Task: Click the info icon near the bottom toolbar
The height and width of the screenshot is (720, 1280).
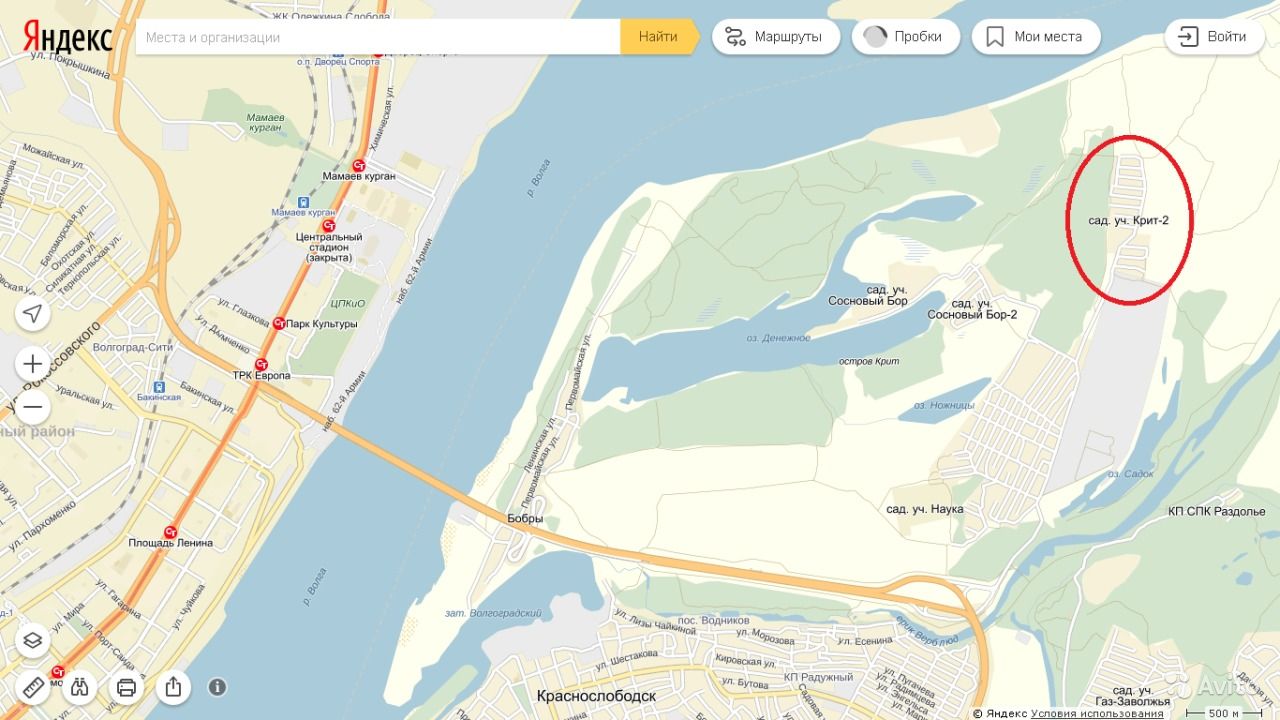Action: click(217, 687)
